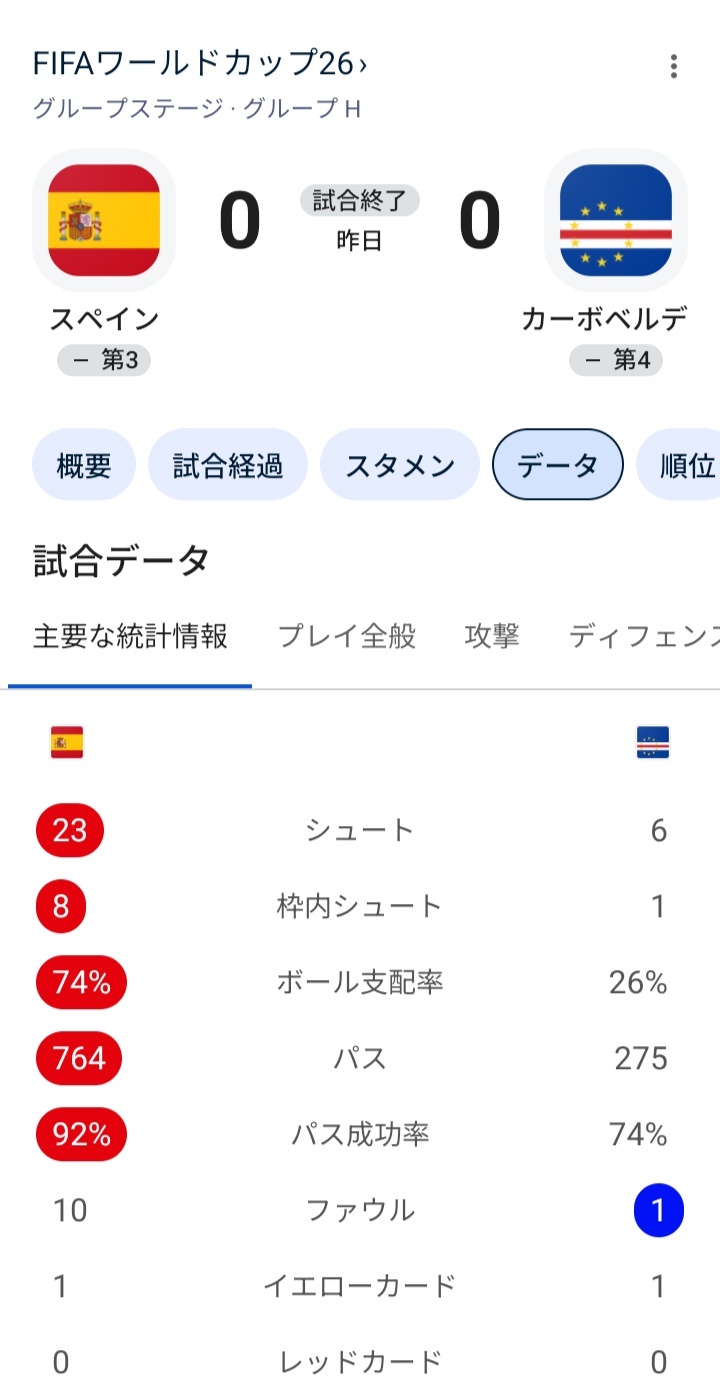Viewport: 720px width, 1396px height.
Task: Switch to プレイ全般 stats tab
Action: (346, 636)
